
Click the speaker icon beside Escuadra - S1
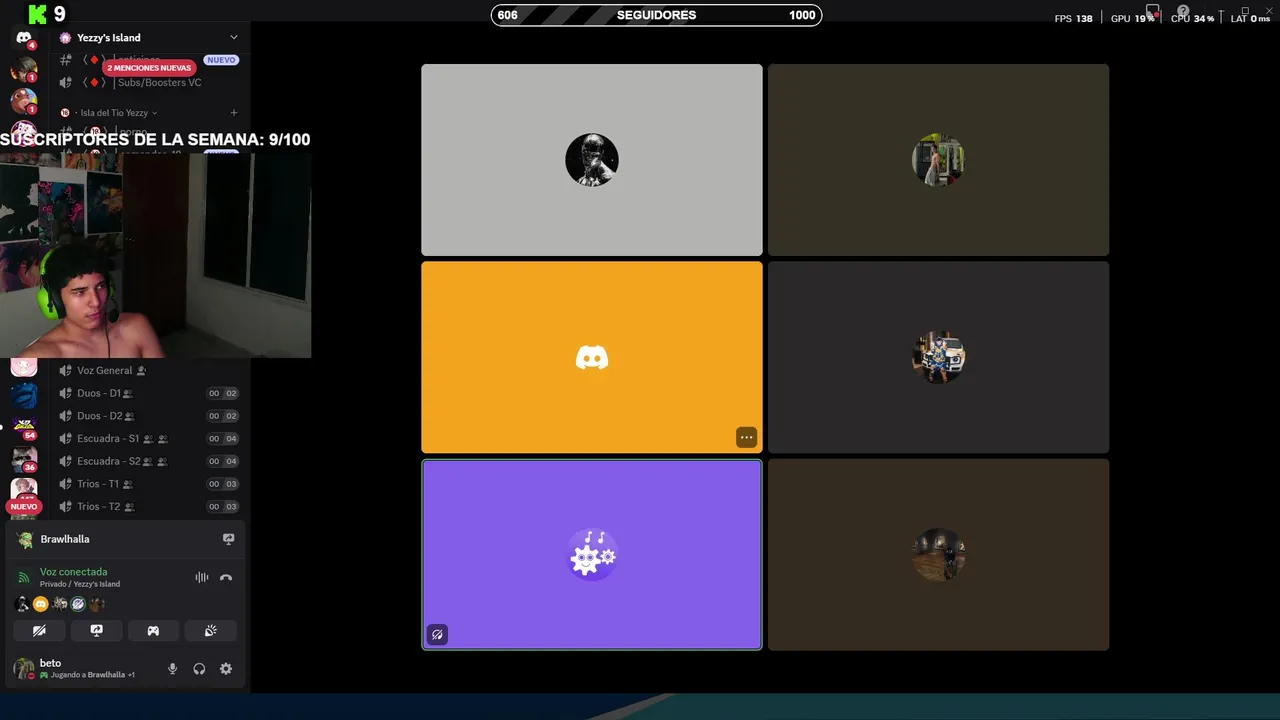point(65,439)
